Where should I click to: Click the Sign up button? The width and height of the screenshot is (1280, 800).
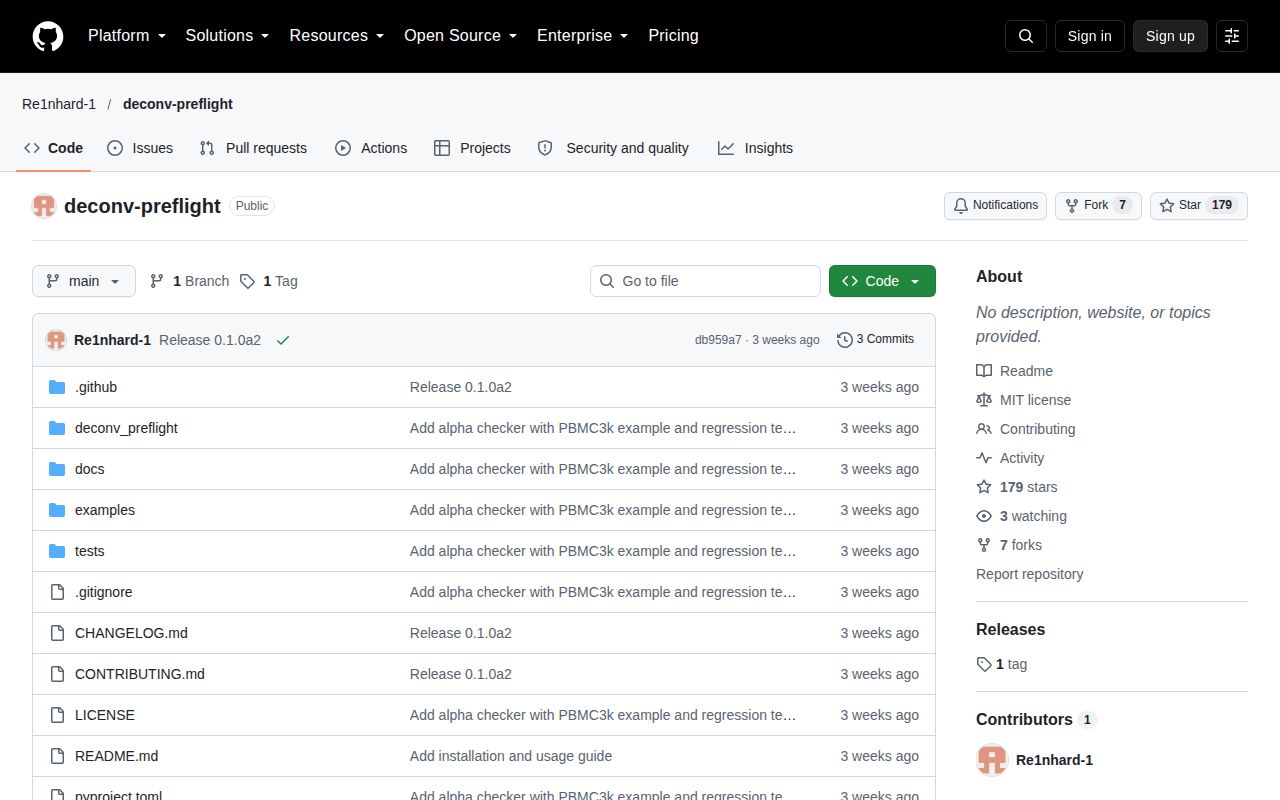(1170, 36)
